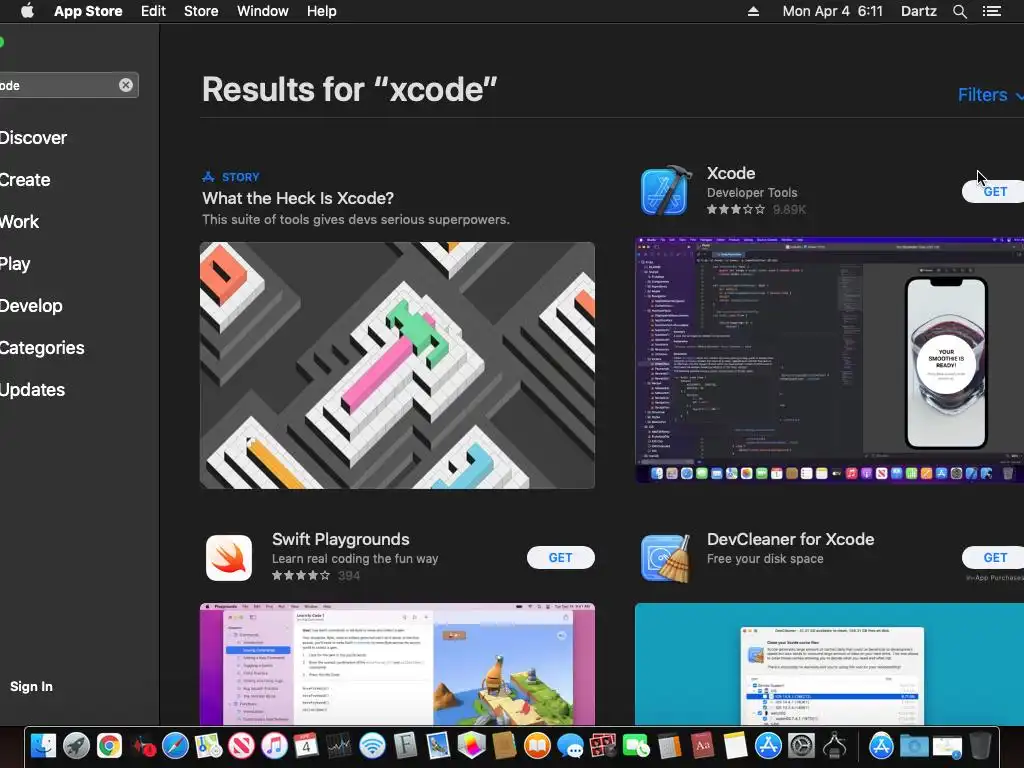Browse Categories in the sidebar

(x=42, y=347)
